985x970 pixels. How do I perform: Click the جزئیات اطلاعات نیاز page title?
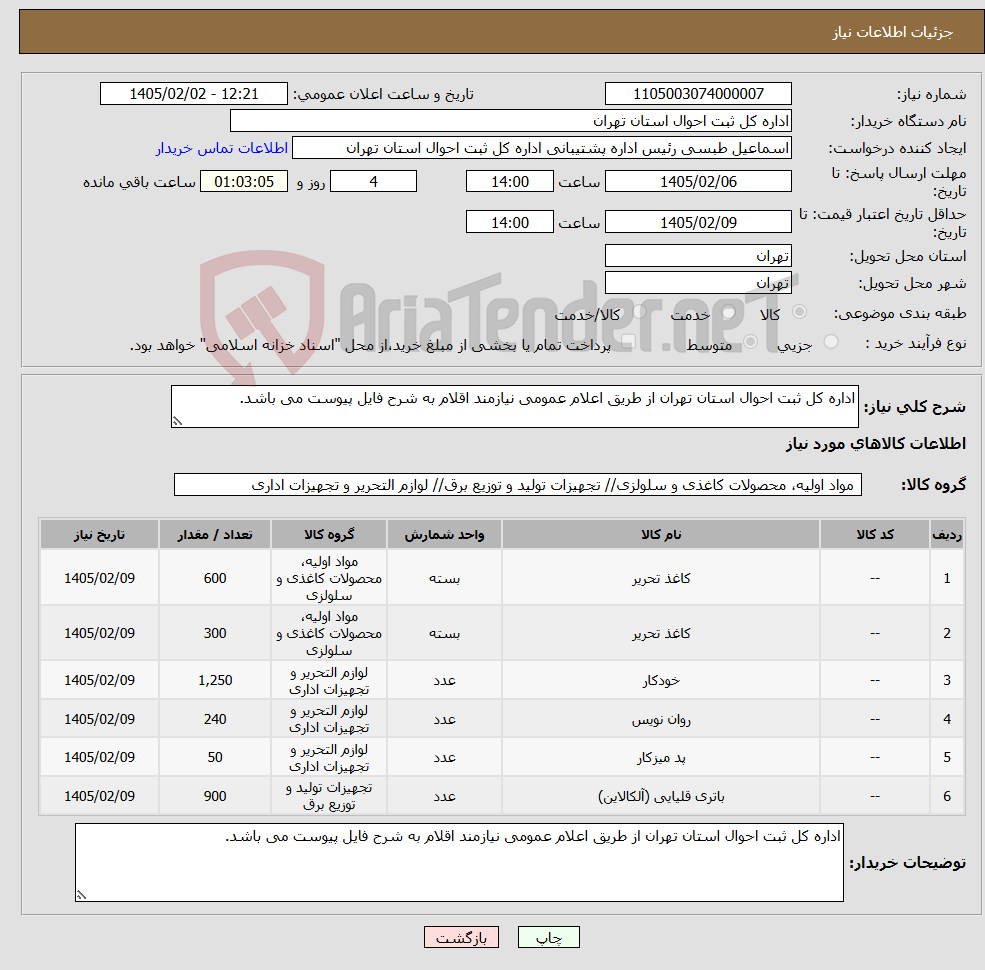pyautogui.click(x=892, y=32)
